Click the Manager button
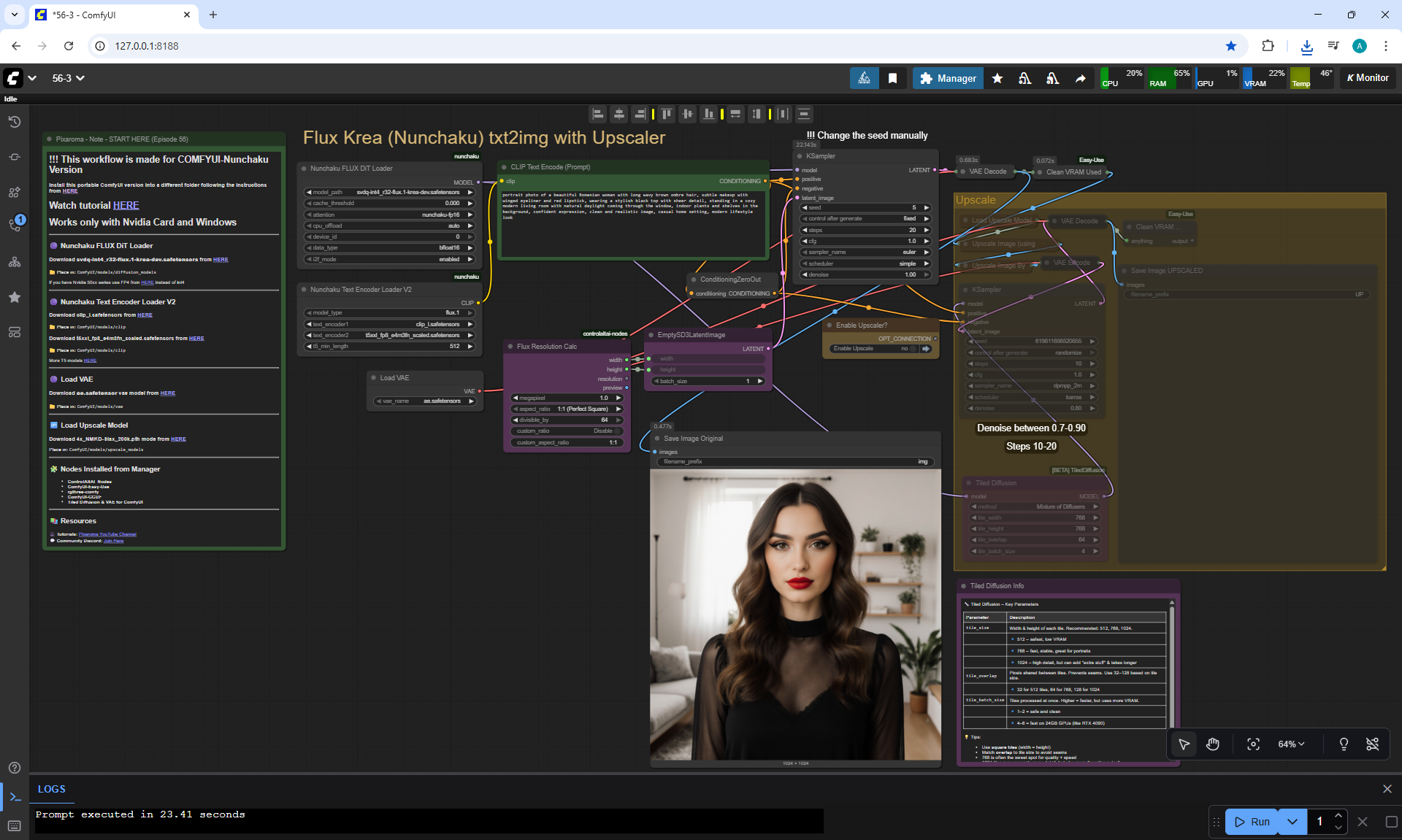1402x840 pixels. click(947, 78)
